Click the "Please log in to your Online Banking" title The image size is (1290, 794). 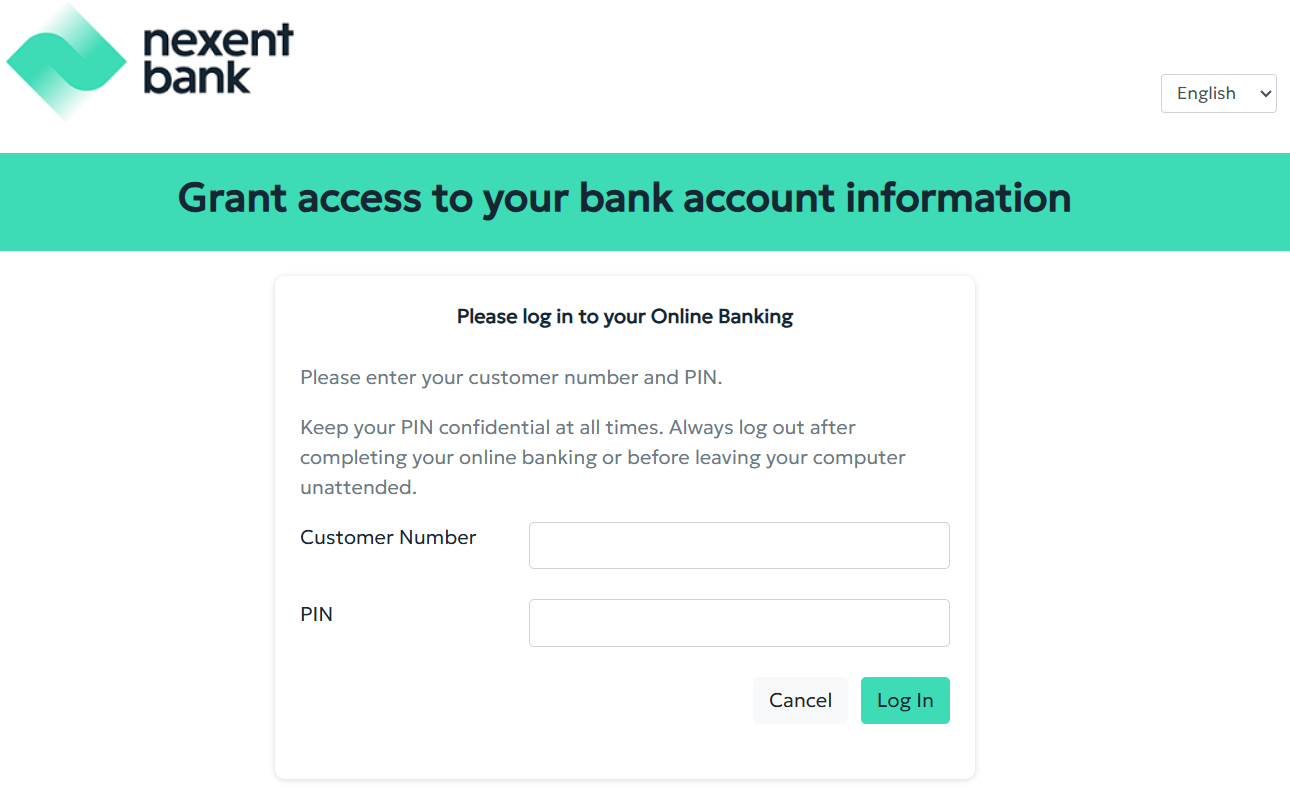(x=624, y=317)
